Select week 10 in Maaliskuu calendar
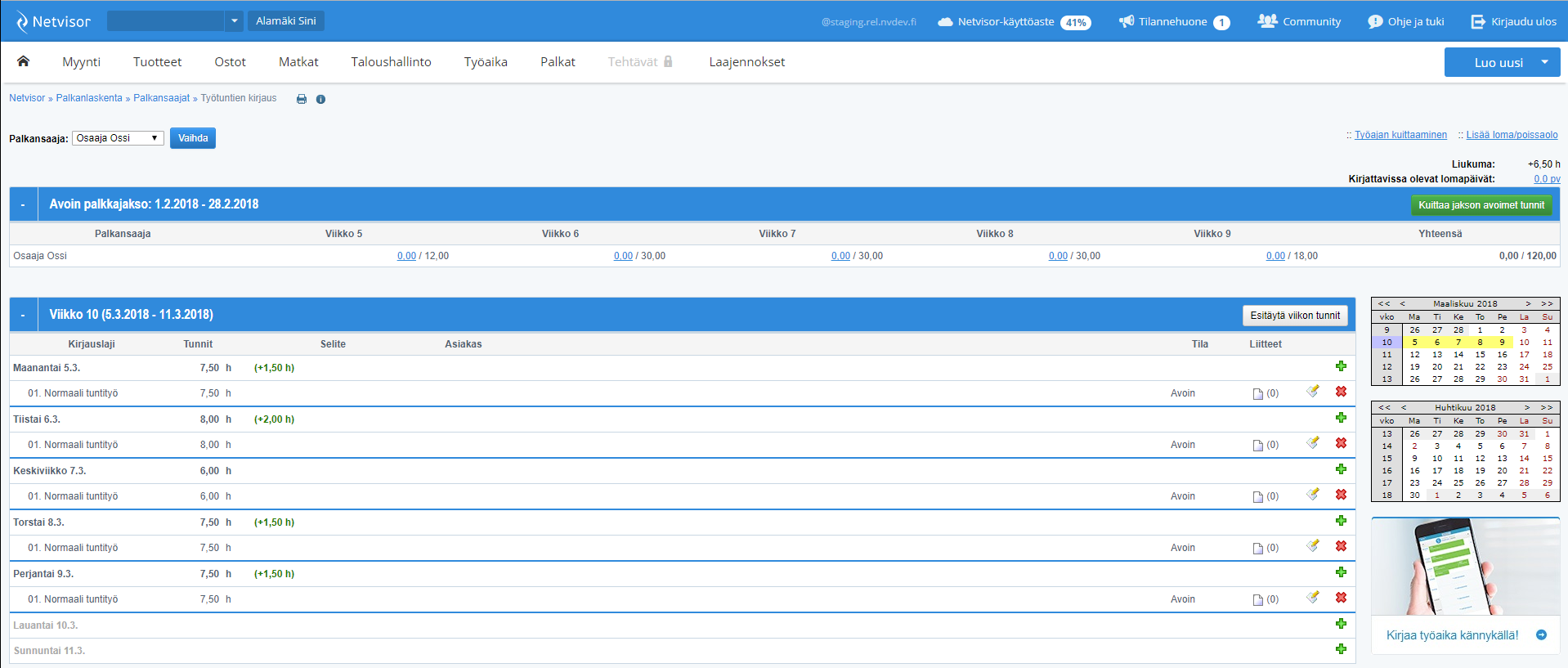1568x668 pixels. (x=1387, y=343)
